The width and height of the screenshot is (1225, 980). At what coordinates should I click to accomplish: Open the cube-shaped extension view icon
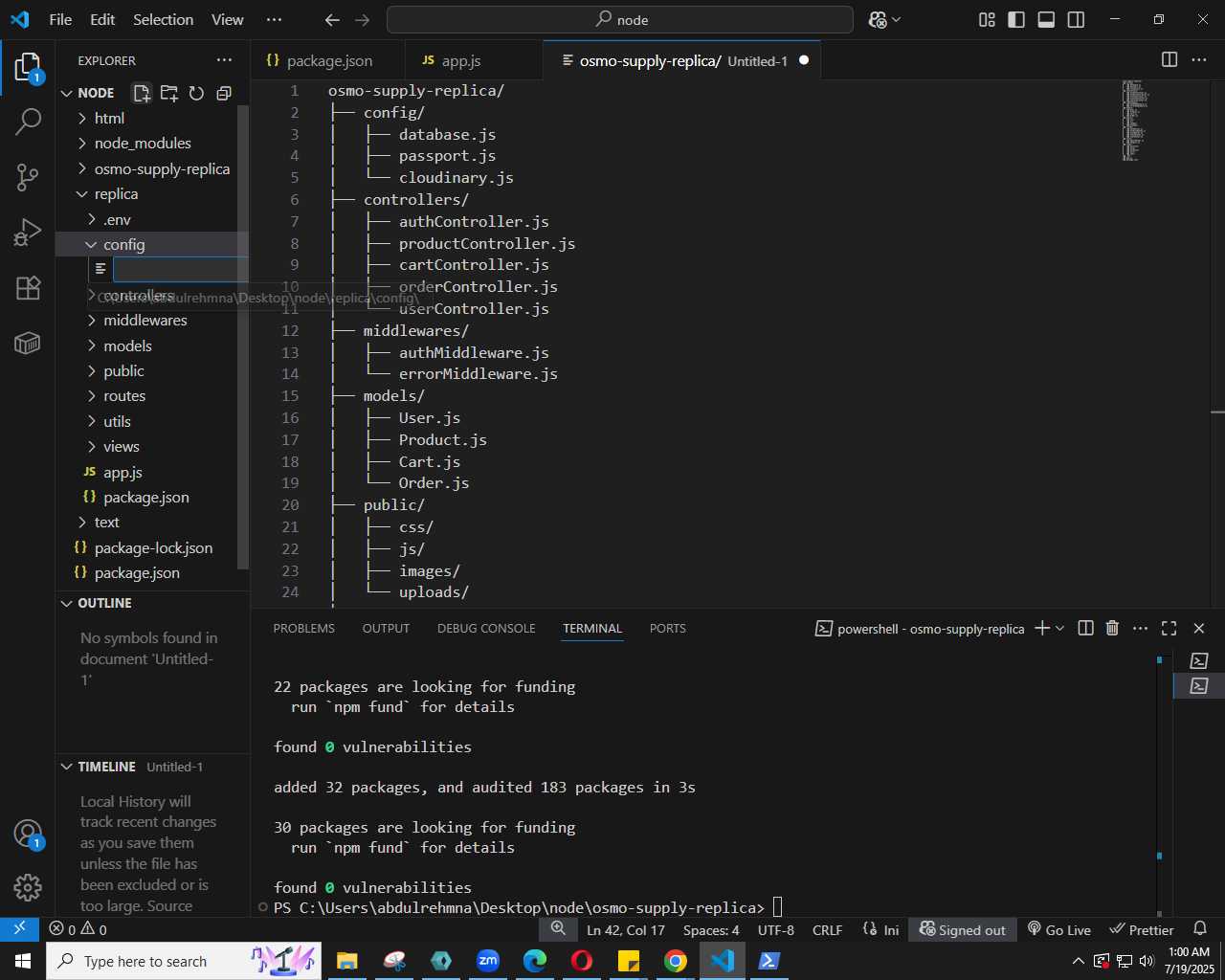[x=28, y=343]
